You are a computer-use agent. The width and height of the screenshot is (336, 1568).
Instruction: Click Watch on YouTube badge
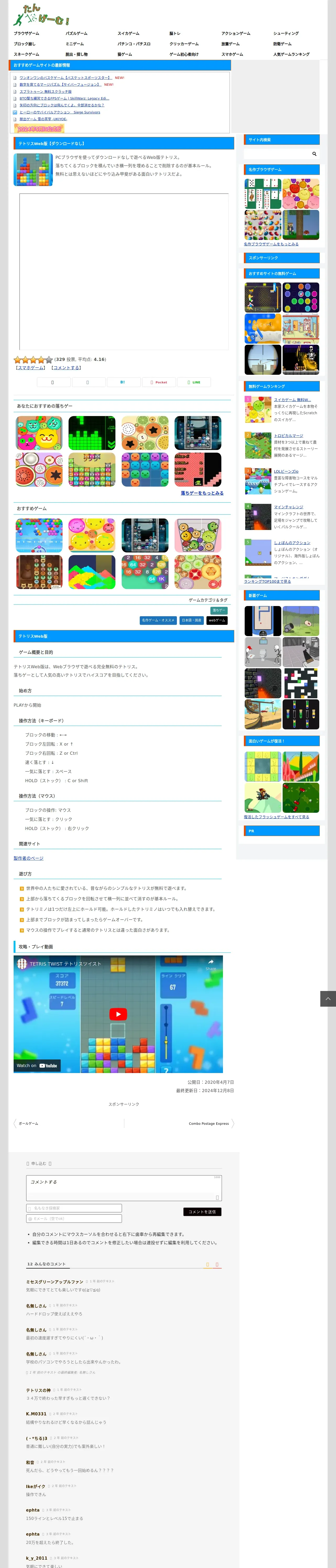pyautogui.click(x=37, y=1065)
